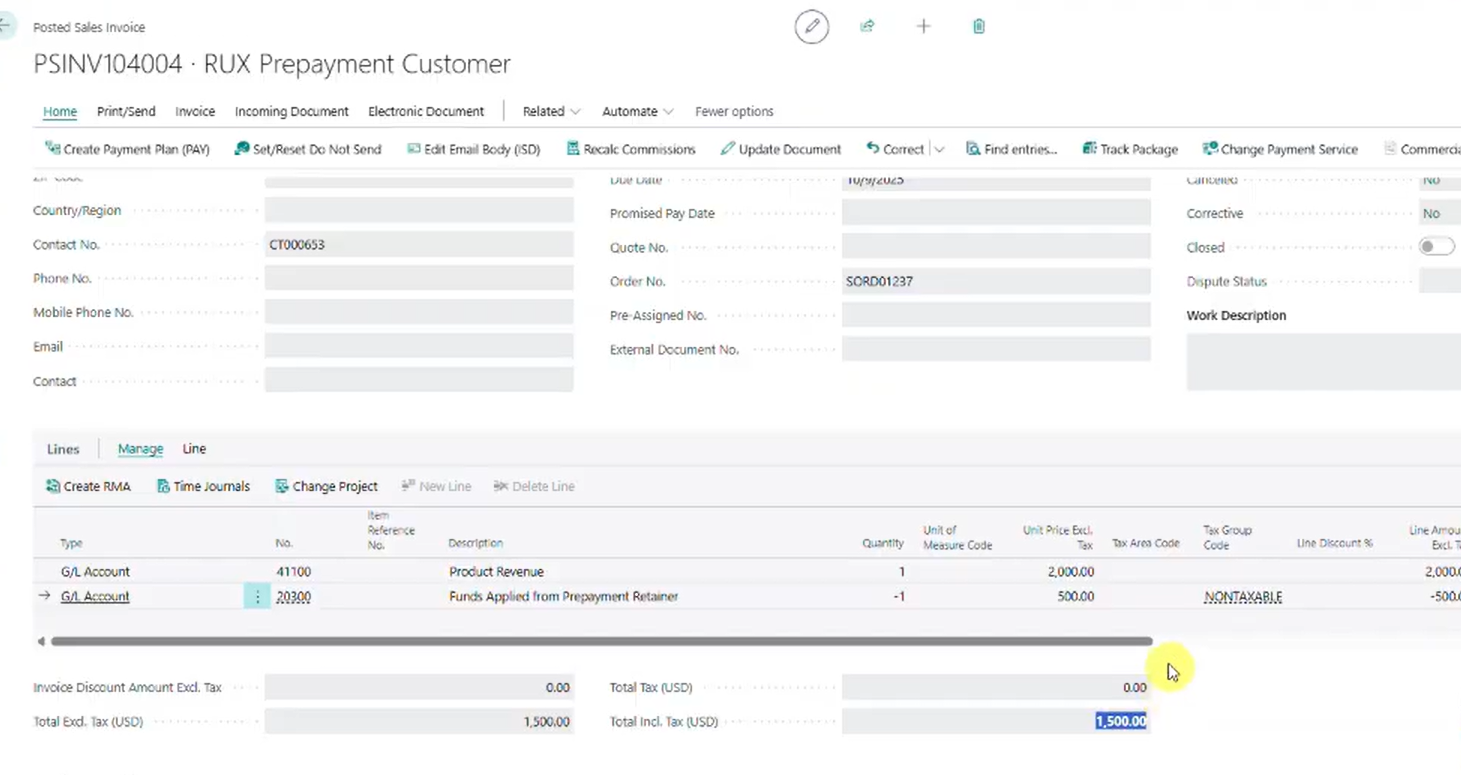Click the Recalc Commissions icon
The width and height of the screenshot is (1461, 775).
tap(573, 149)
